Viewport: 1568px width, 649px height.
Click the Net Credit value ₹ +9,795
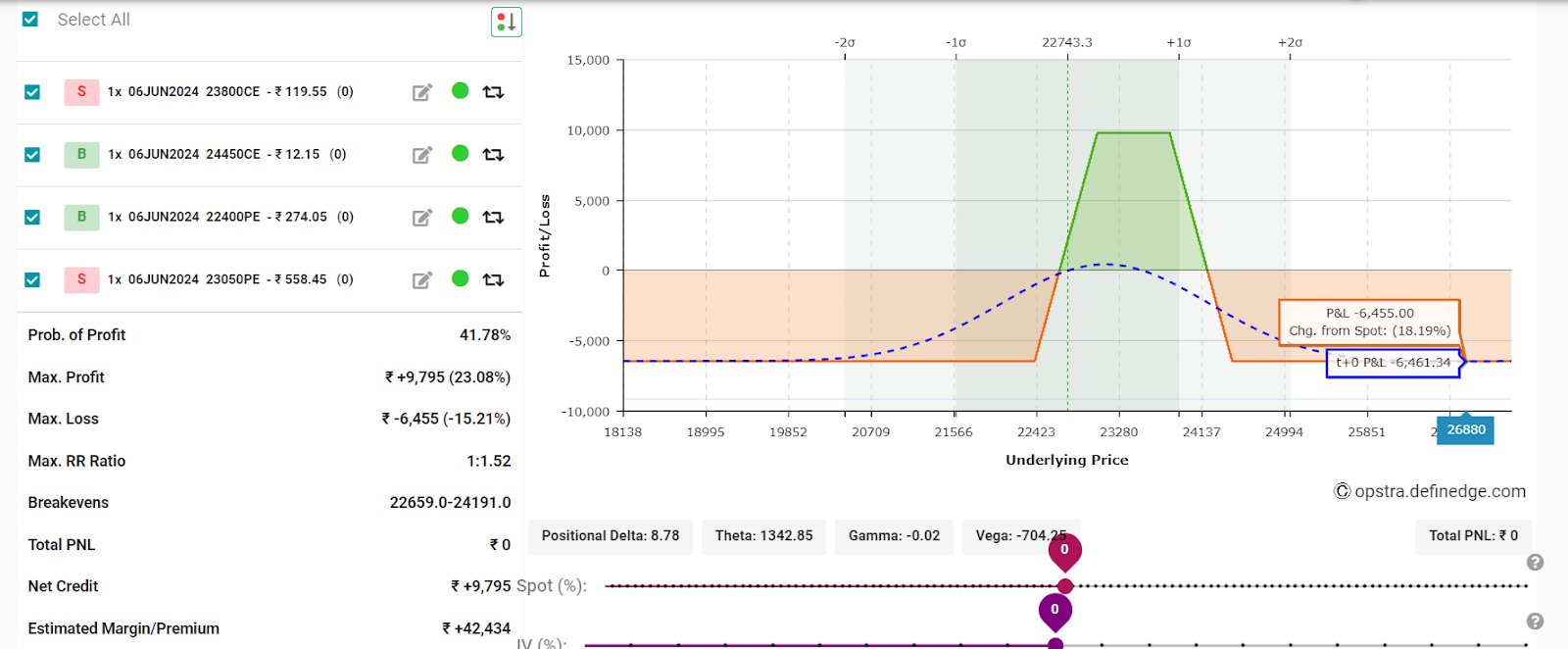(x=480, y=586)
